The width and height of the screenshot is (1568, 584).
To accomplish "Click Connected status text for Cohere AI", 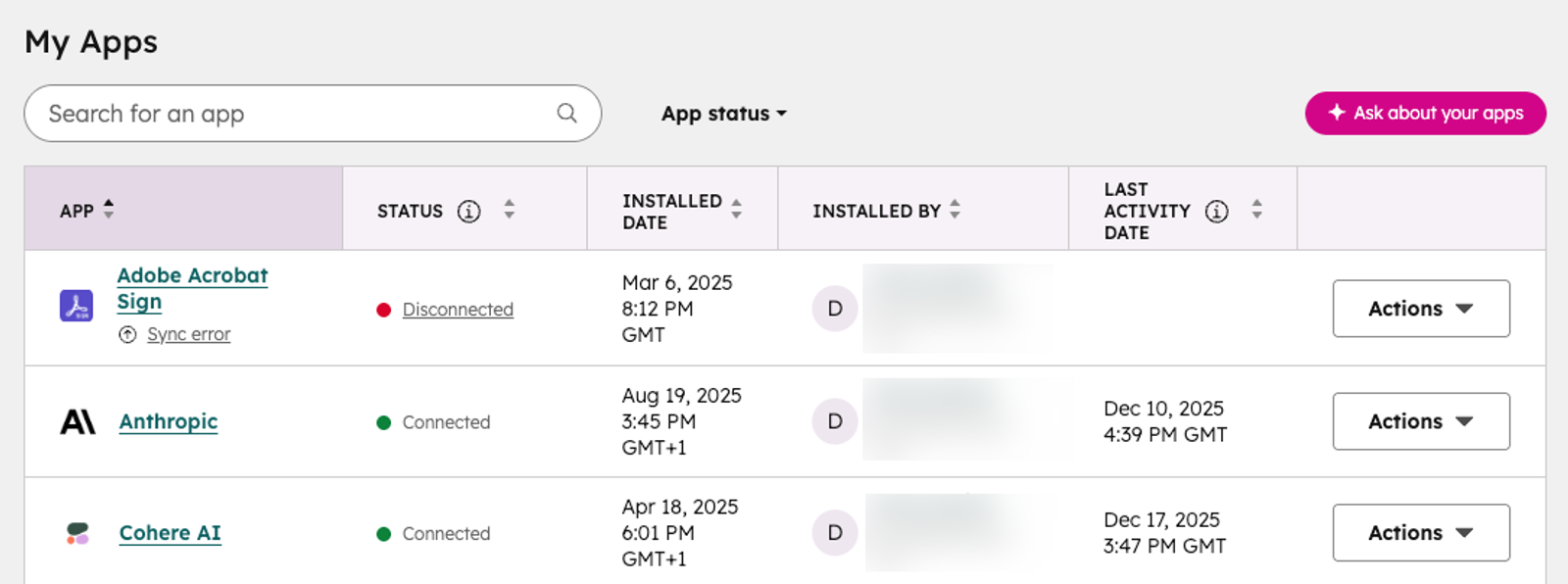I will point(446,534).
